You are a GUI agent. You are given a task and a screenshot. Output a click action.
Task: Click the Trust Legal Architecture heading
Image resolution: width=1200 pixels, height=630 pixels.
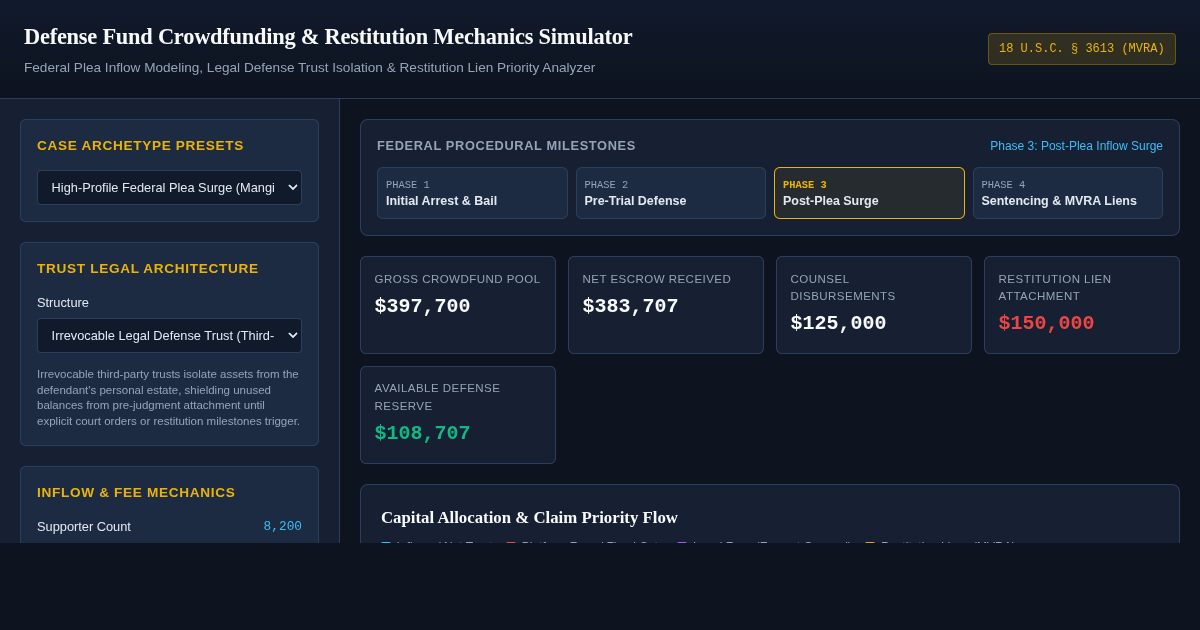point(148,268)
